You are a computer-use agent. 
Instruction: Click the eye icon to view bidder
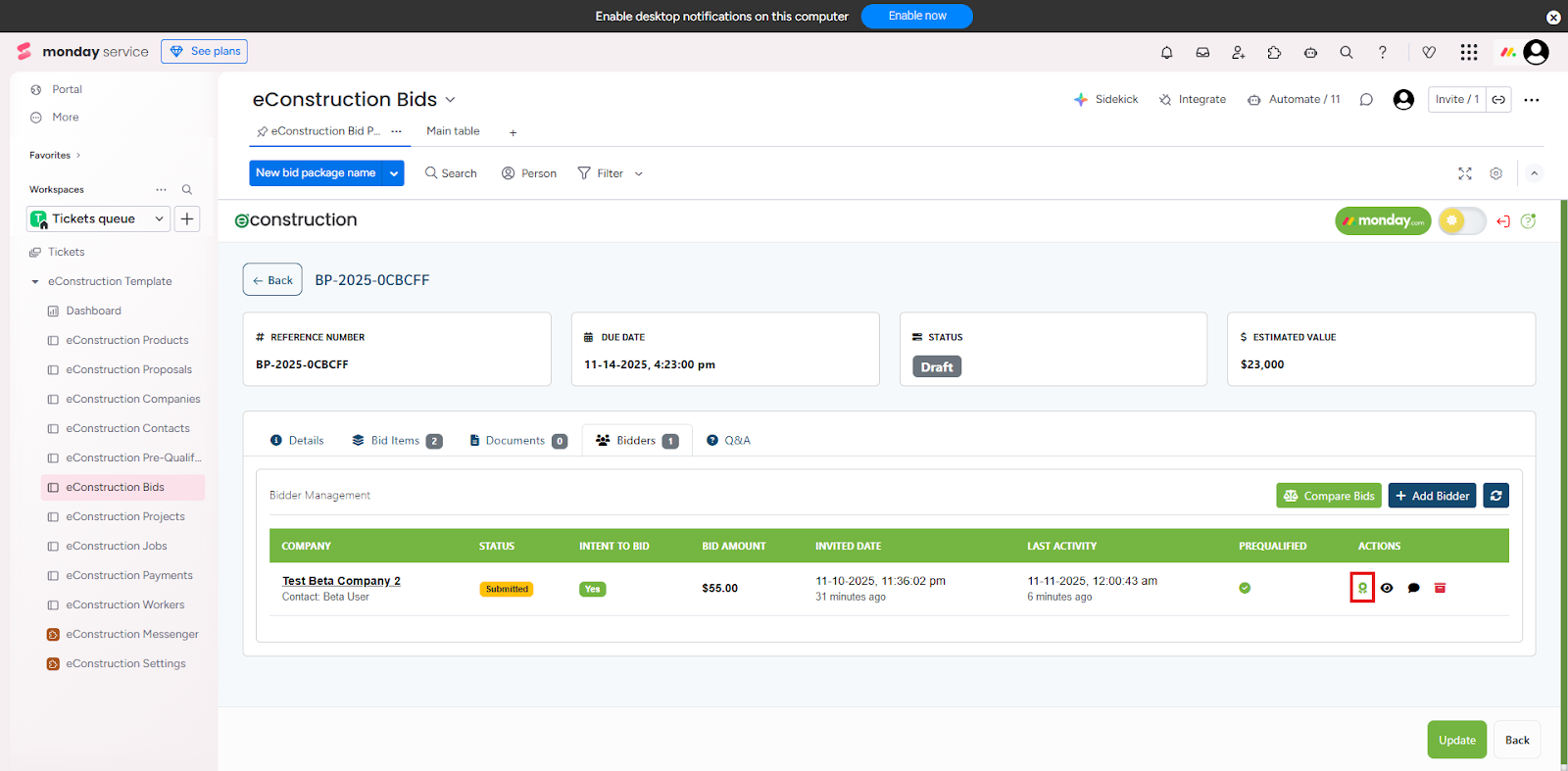tap(1387, 588)
